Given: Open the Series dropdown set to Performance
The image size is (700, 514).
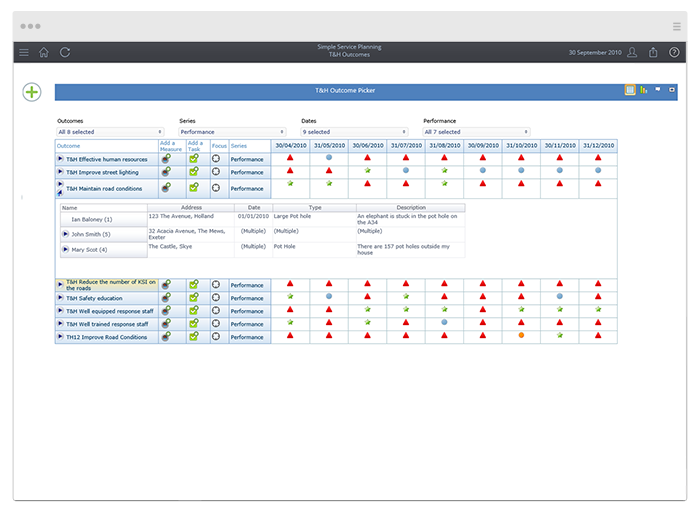Looking at the screenshot, I should [x=232, y=132].
